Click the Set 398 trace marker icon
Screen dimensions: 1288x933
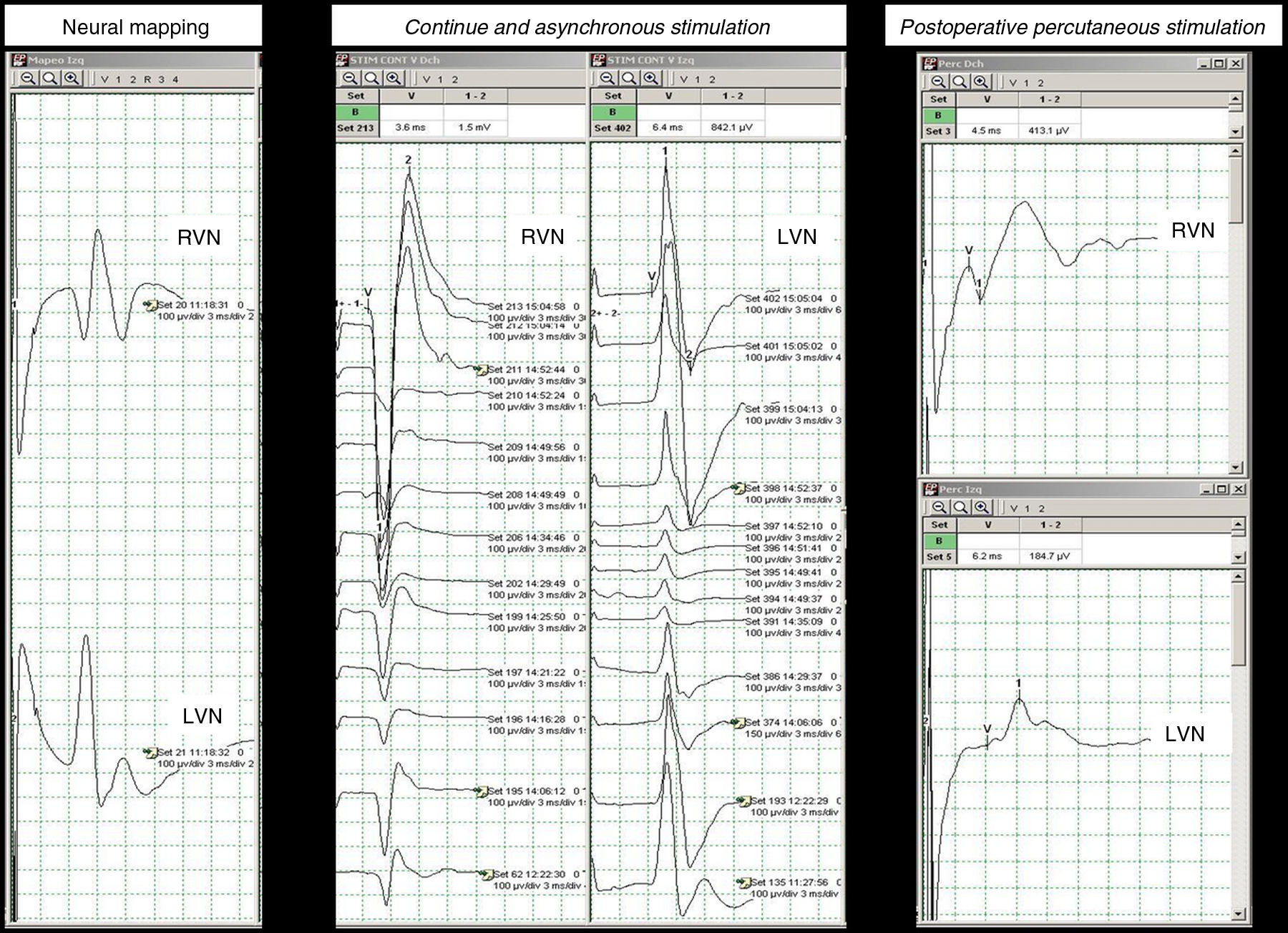click(x=737, y=488)
